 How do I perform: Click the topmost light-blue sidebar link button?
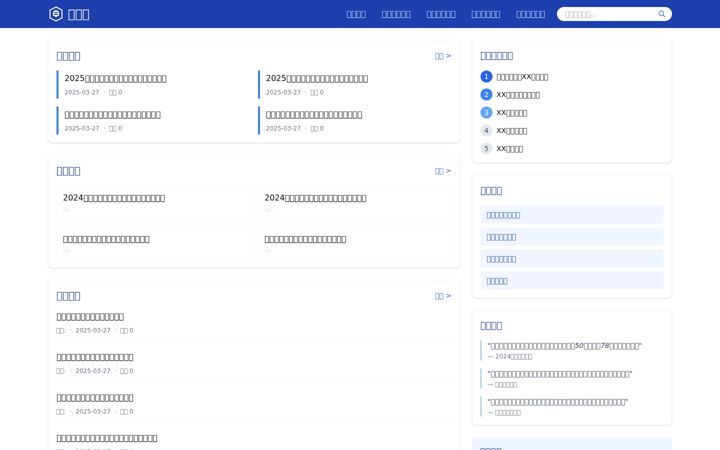click(x=572, y=215)
